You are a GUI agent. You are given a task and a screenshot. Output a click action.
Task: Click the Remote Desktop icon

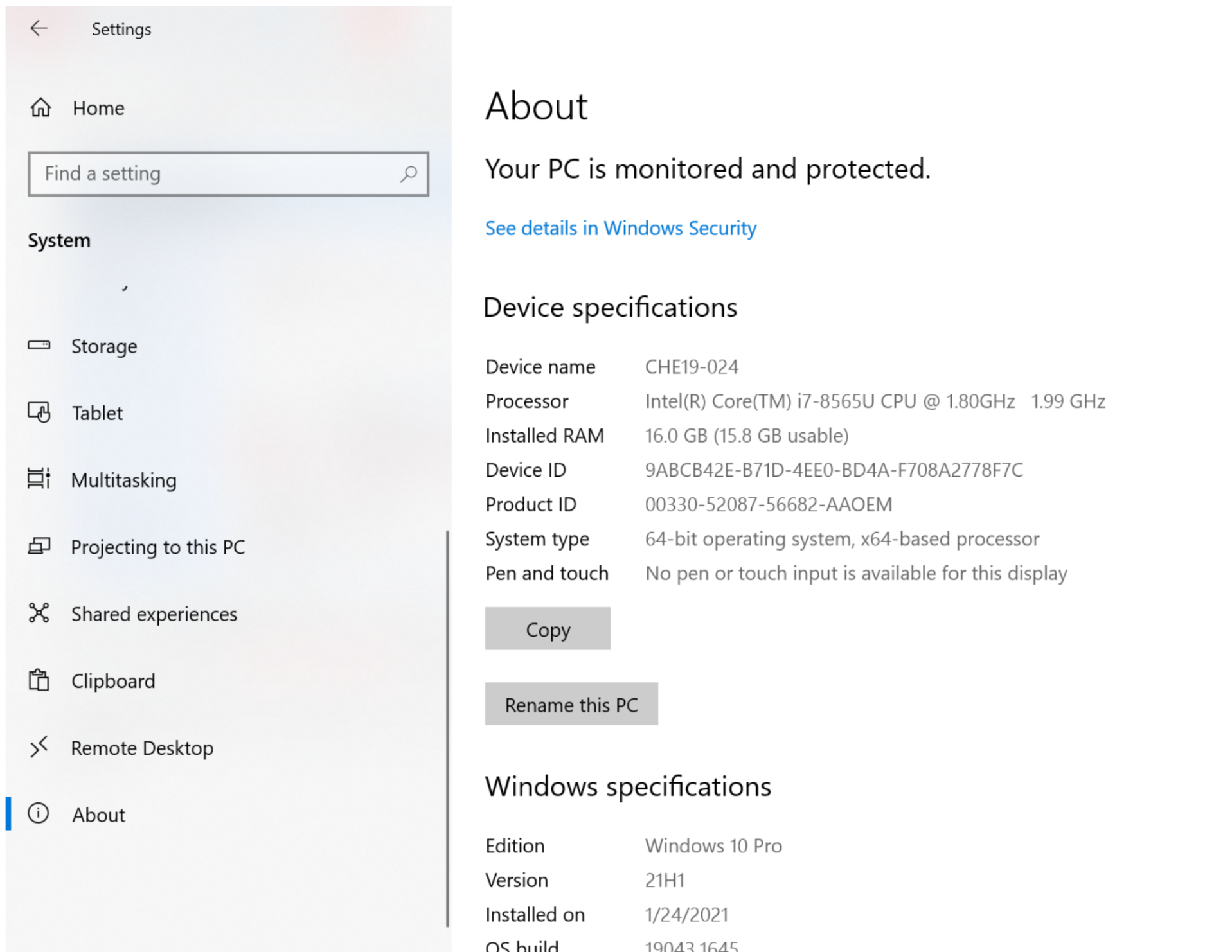tap(39, 746)
